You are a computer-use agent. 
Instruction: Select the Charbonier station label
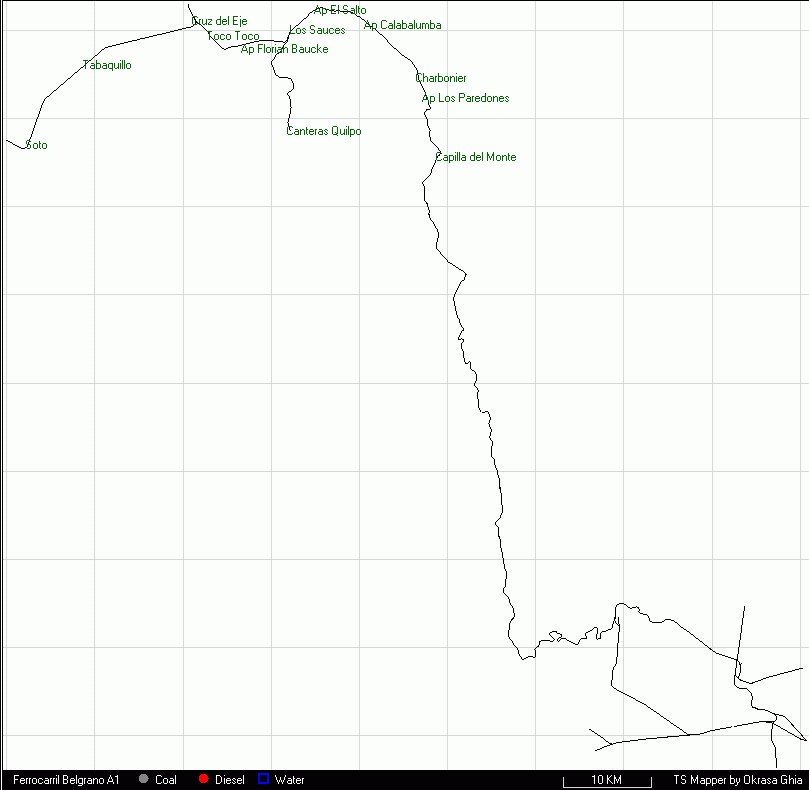point(441,77)
